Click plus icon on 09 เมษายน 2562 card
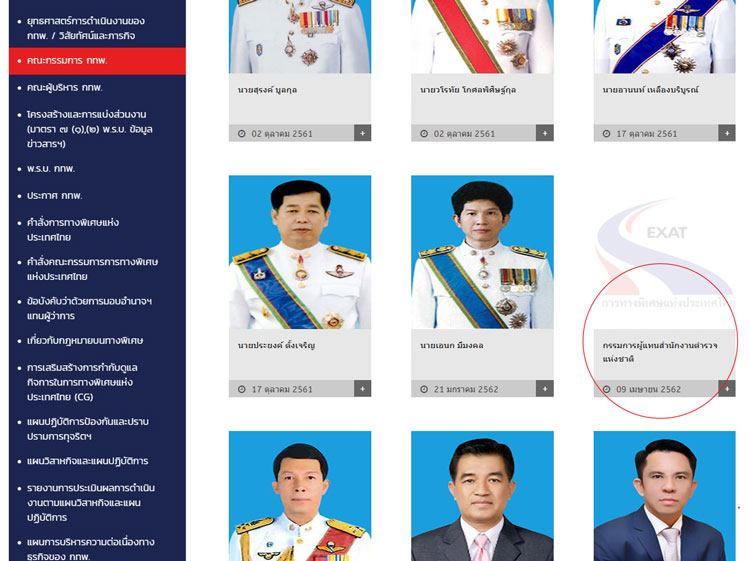 [x=727, y=389]
